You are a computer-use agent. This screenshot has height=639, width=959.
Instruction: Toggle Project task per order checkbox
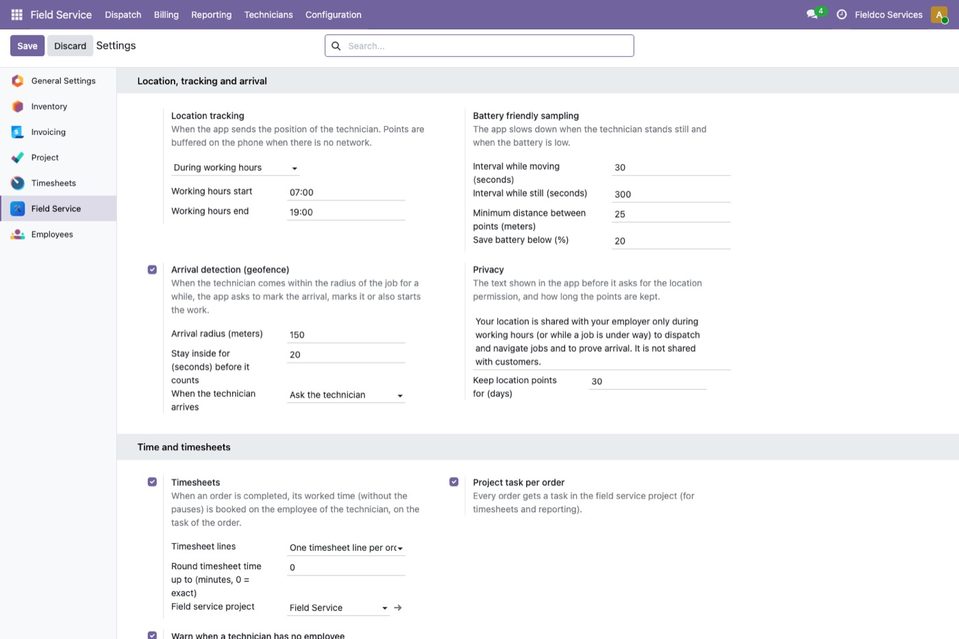point(454,482)
